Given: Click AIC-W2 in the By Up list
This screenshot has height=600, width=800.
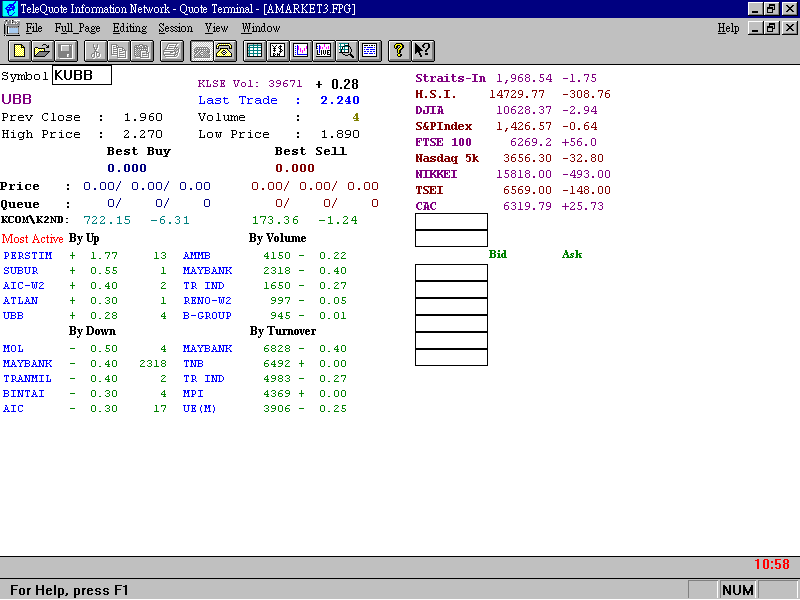Looking at the screenshot, I should point(23,286).
